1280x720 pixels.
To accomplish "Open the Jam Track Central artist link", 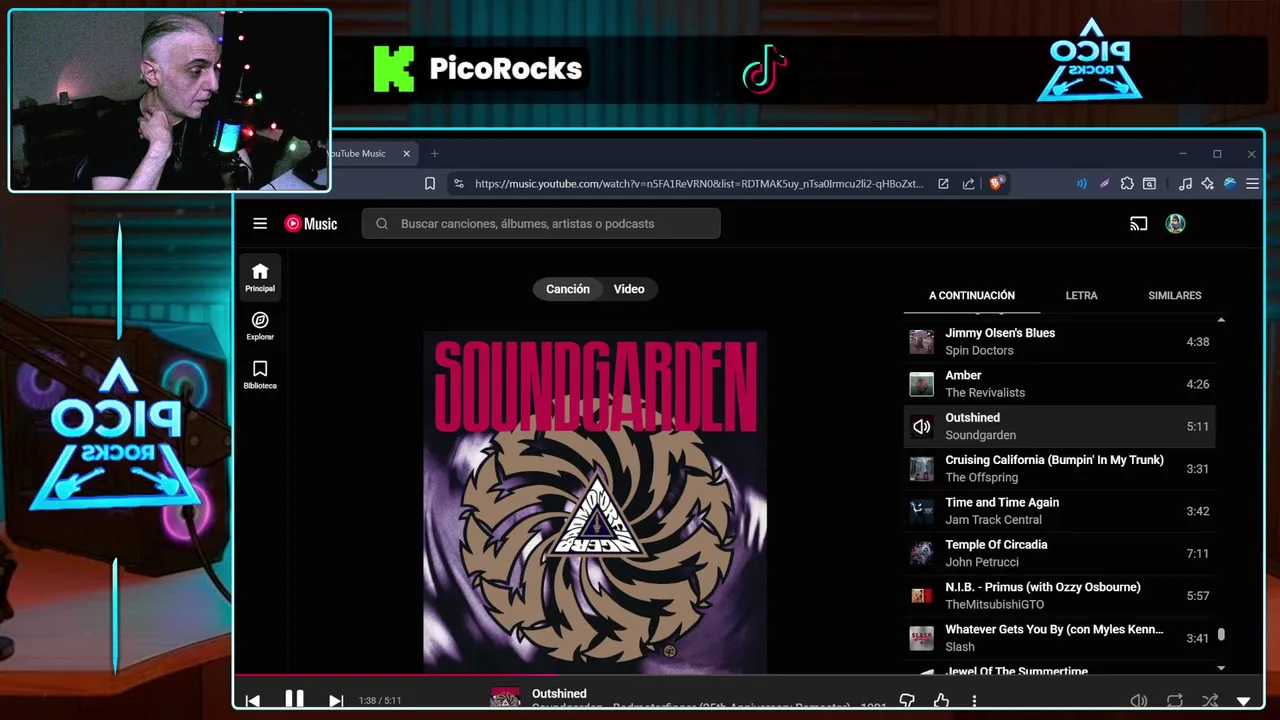I will (x=994, y=520).
